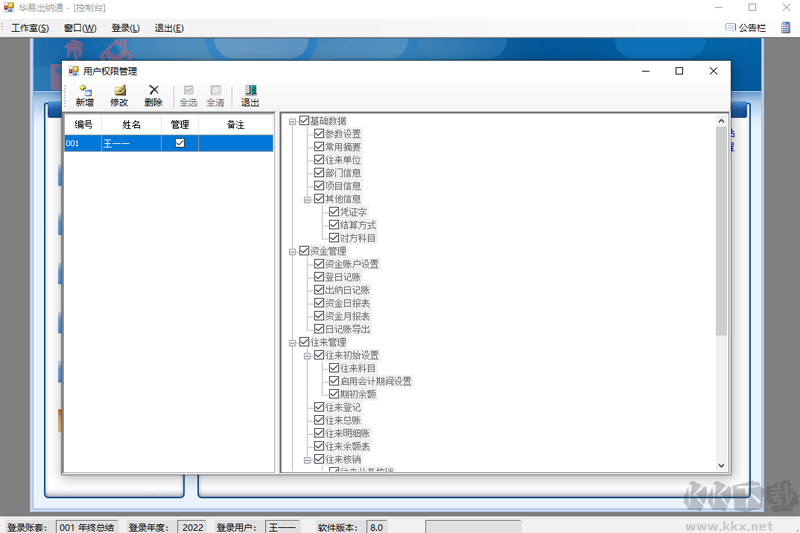Collapse the 资金管理 tree node

(x=292, y=251)
